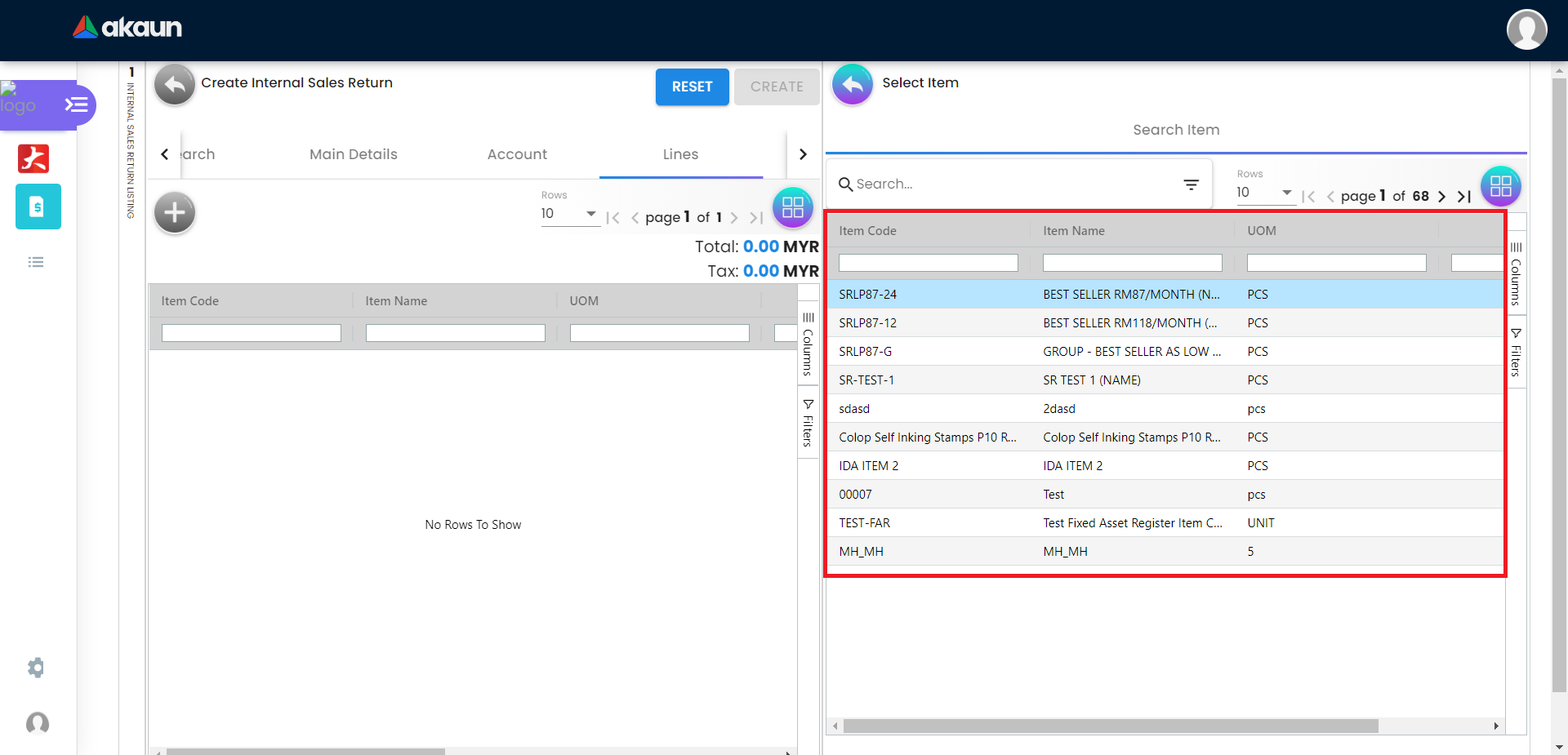
Task: Click the user avatar in top header
Action: (x=1526, y=29)
